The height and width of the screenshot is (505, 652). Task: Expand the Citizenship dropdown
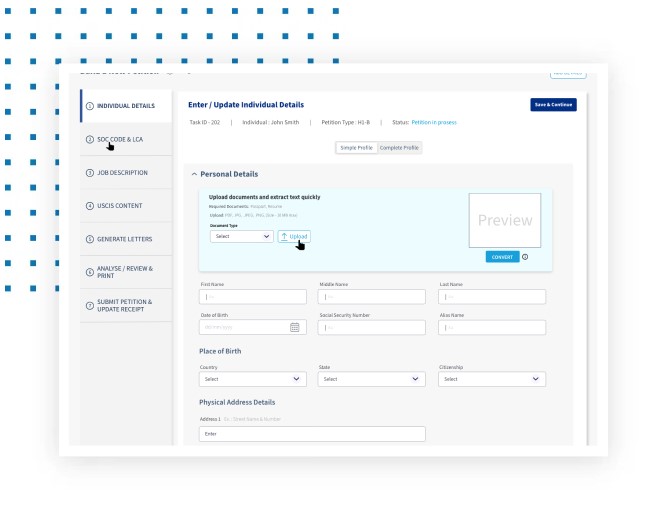(492, 379)
